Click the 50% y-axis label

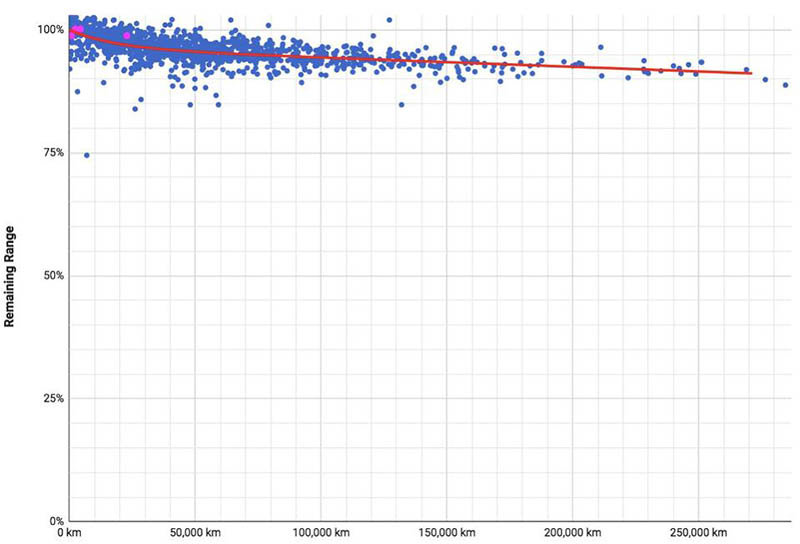point(52,276)
